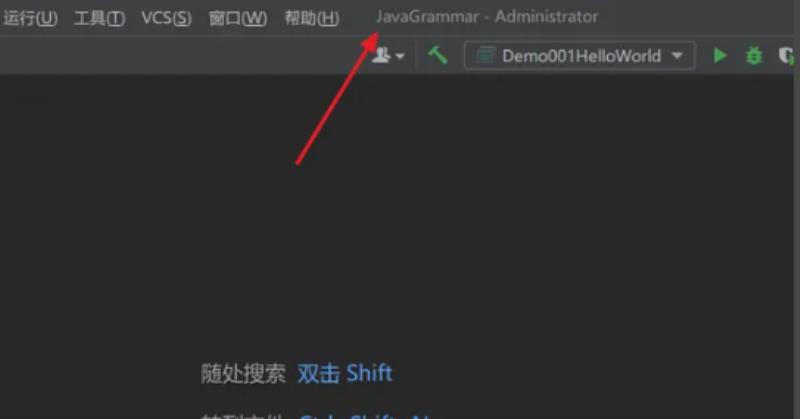Open the VCS(S) menu
The height and width of the screenshot is (419, 800).
point(166,18)
